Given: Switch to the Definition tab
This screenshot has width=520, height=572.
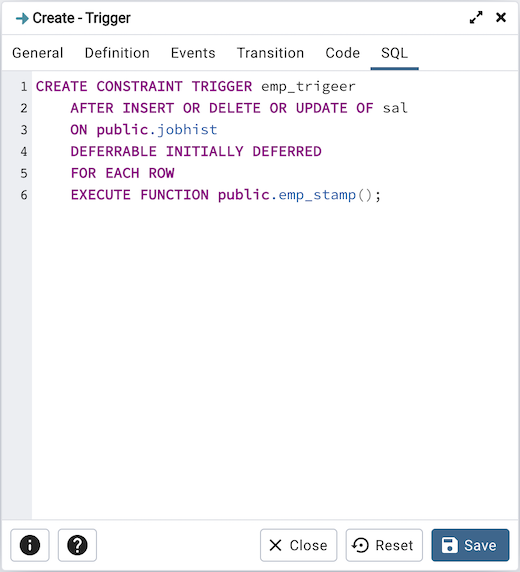Looking at the screenshot, I should coord(117,53).
